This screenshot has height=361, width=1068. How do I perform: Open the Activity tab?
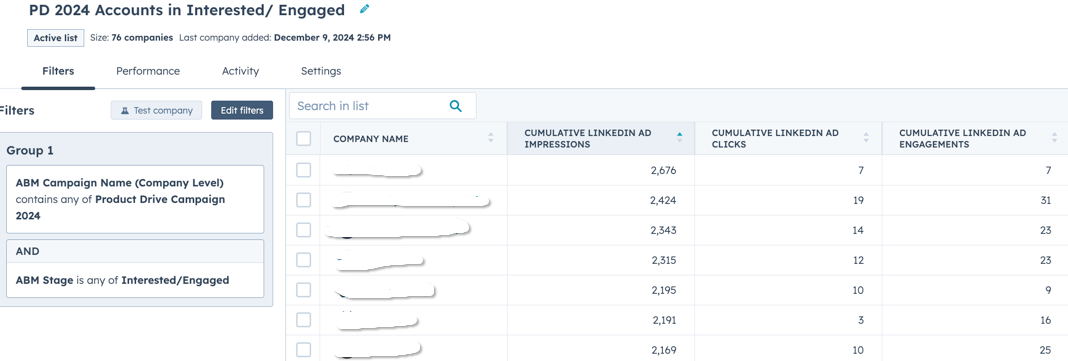(240, 71)
